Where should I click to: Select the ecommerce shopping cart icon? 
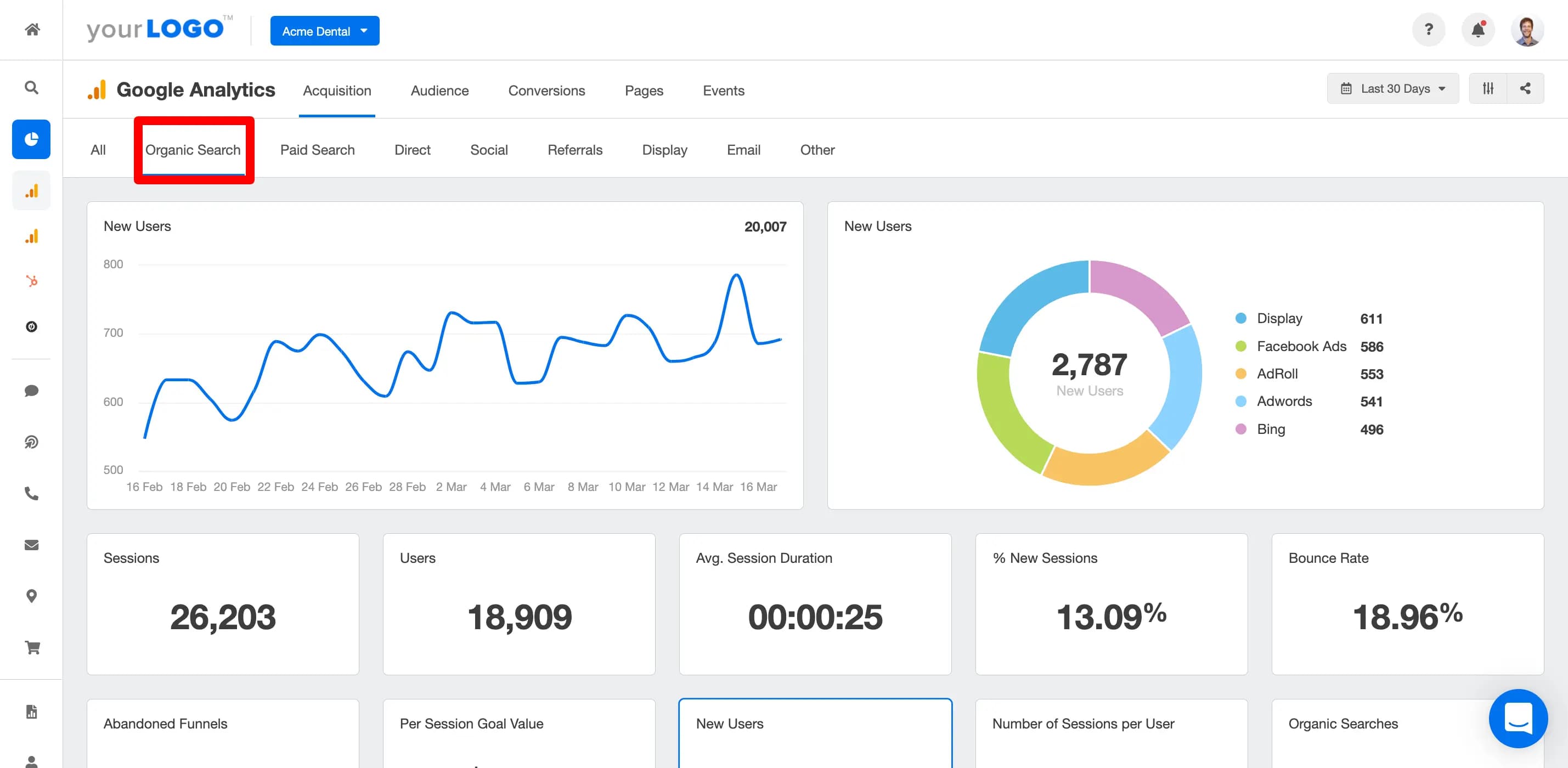click(31, 647)
